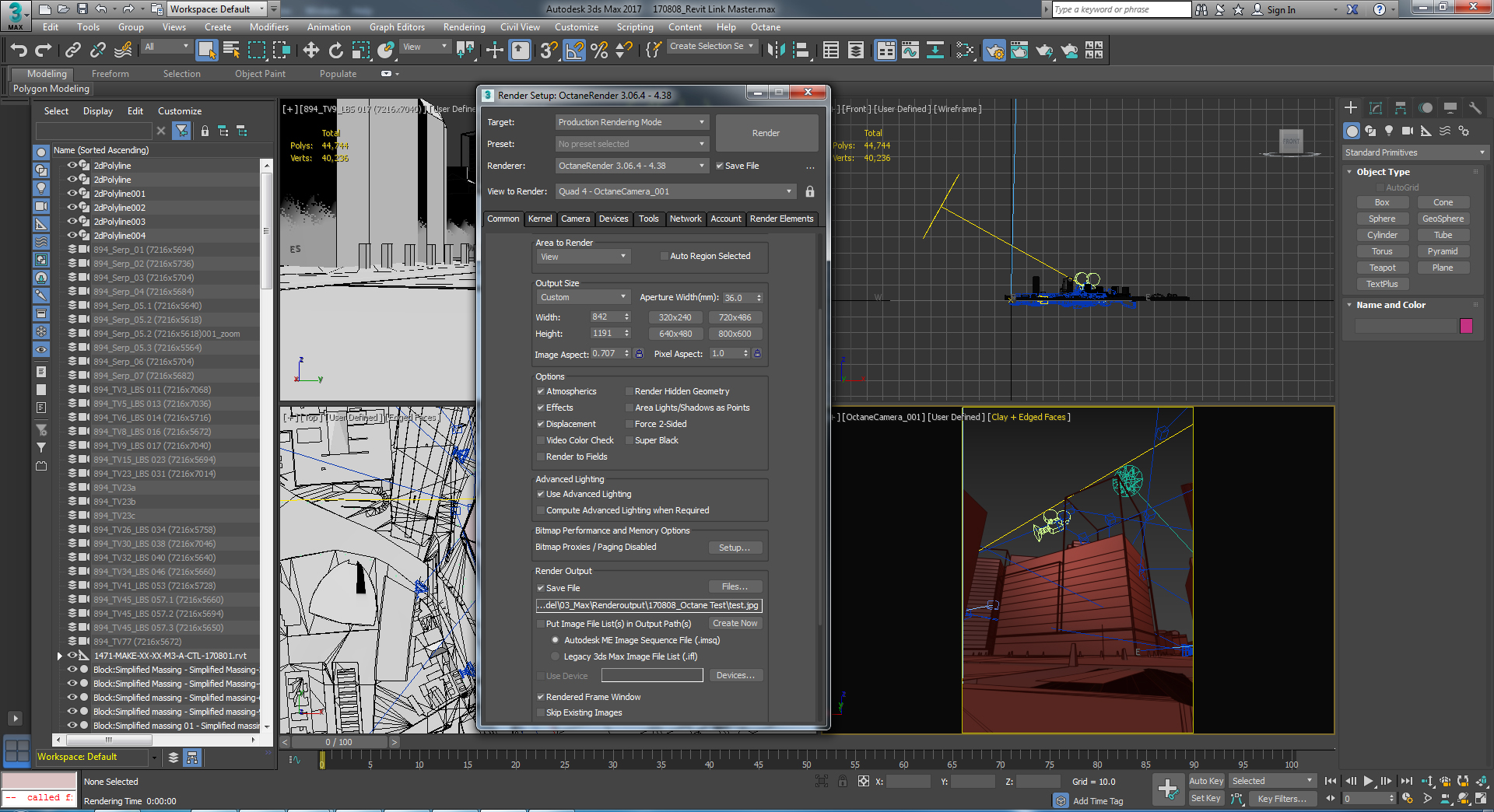Expand the Output Size Custom dropdown

583,297
